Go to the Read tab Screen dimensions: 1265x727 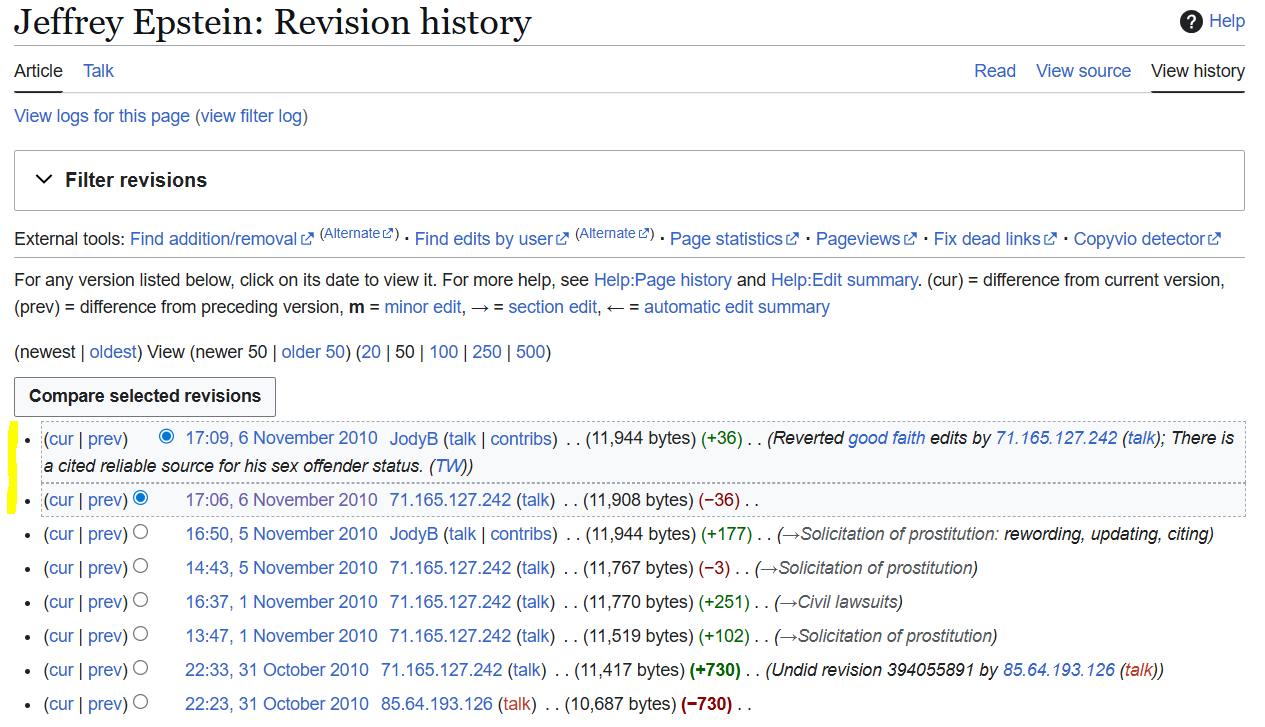995,71
